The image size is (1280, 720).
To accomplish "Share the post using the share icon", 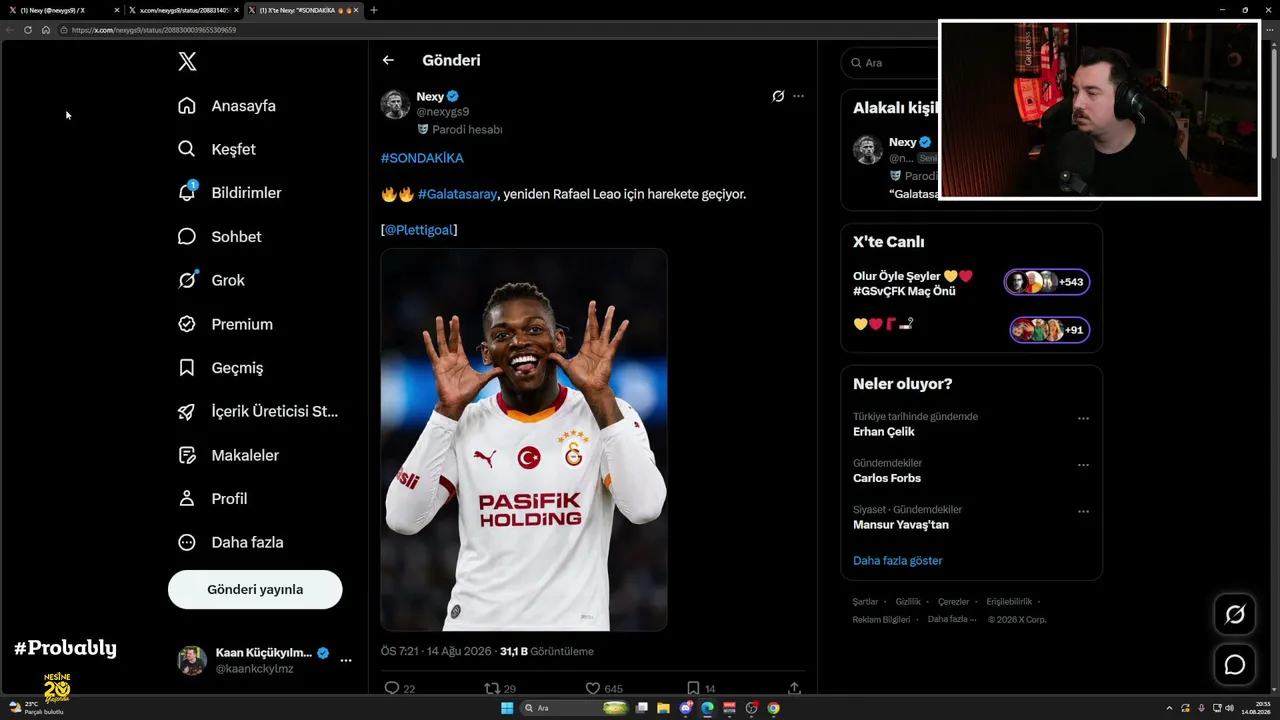I will 794,688.
